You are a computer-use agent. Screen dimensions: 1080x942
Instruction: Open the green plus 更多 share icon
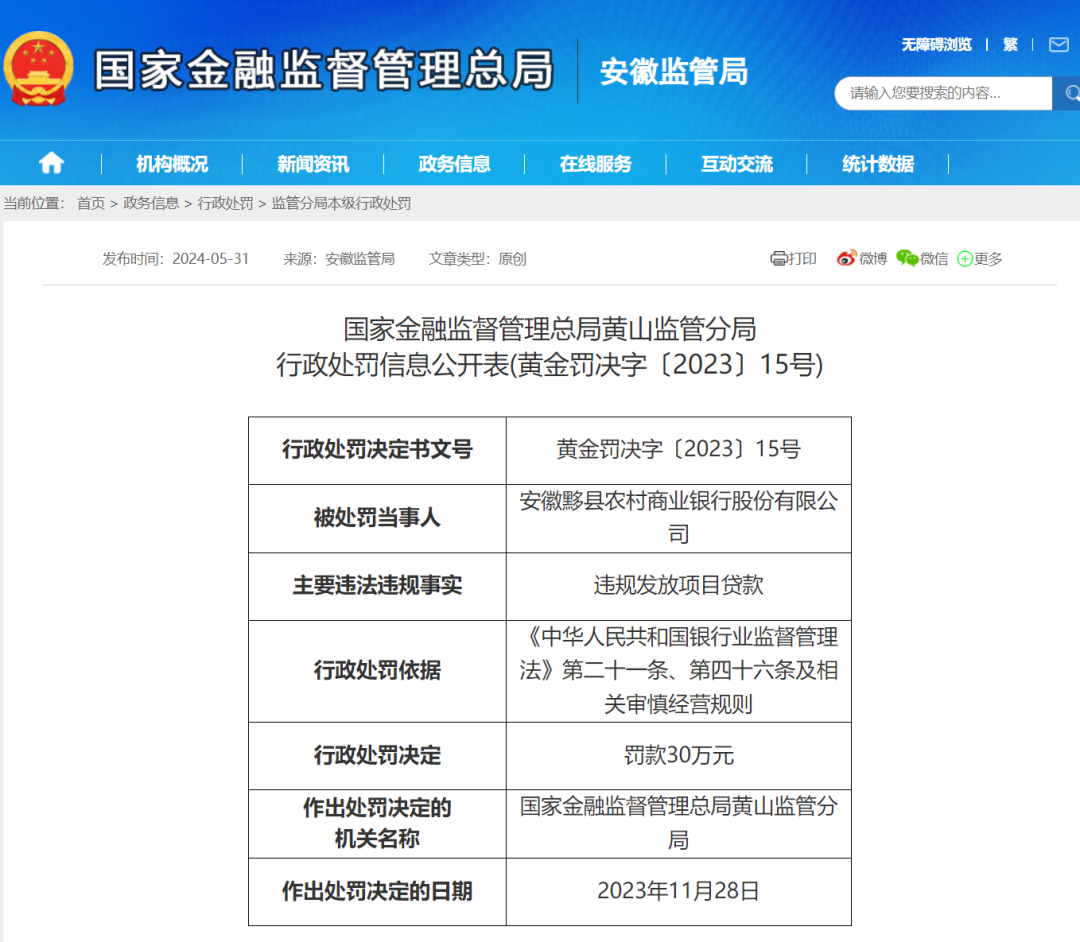(965, 259)
